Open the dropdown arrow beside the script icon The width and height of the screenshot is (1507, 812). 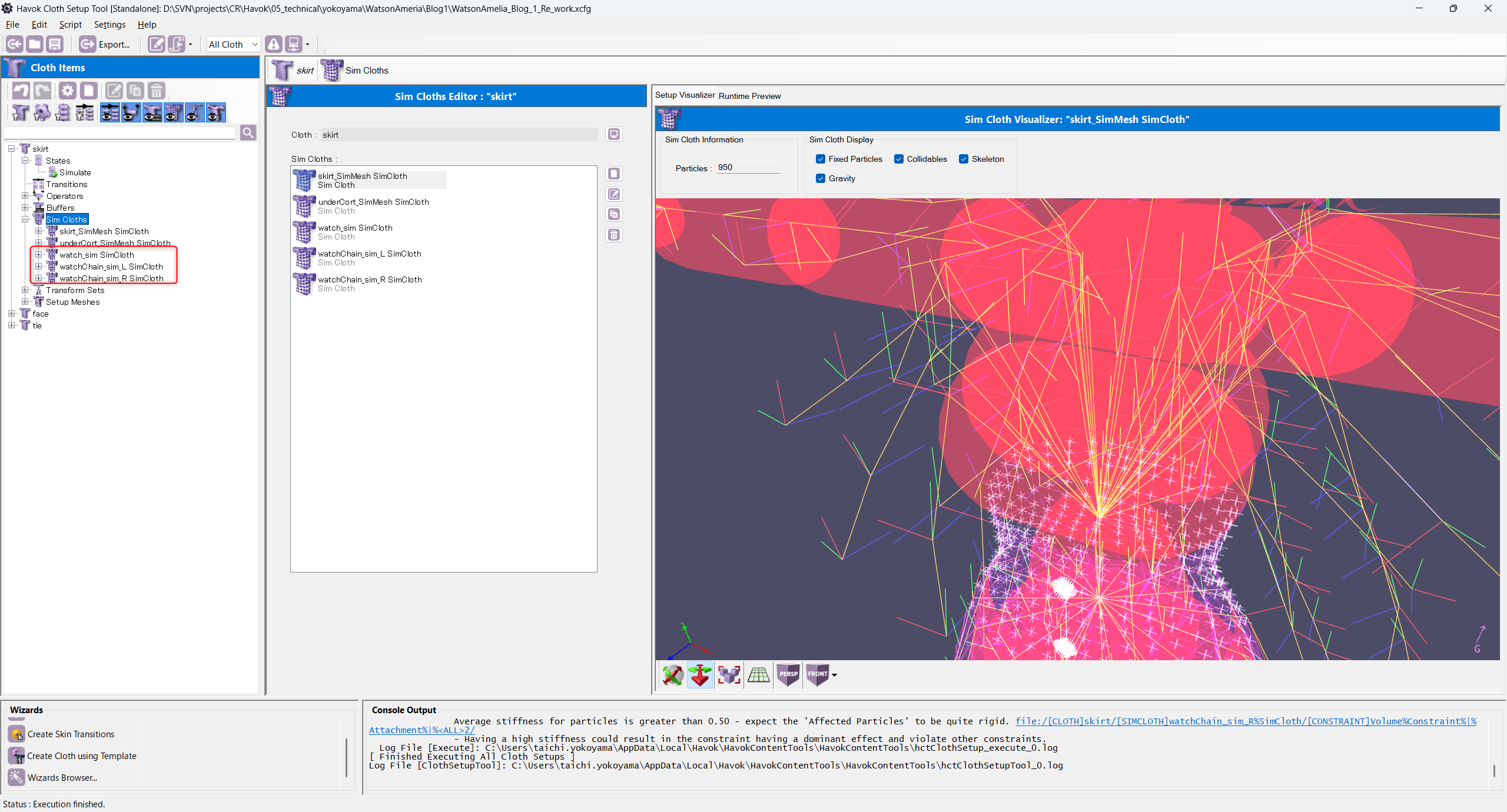190,45
